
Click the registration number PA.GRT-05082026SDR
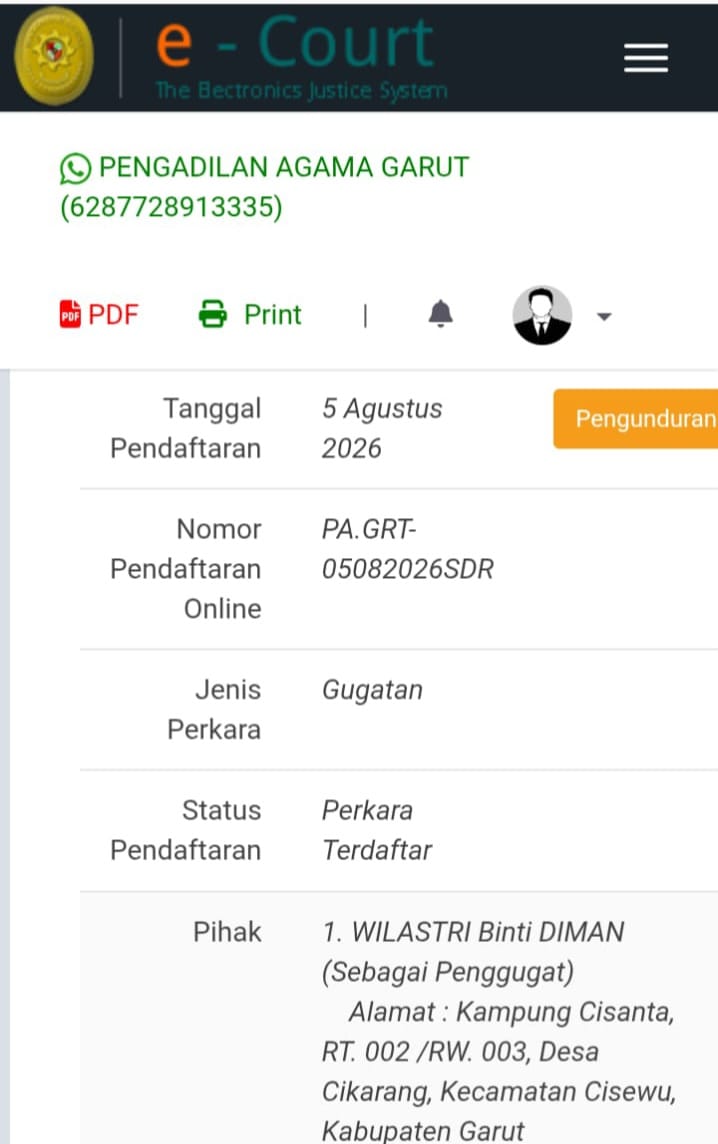tap(408, 549)
